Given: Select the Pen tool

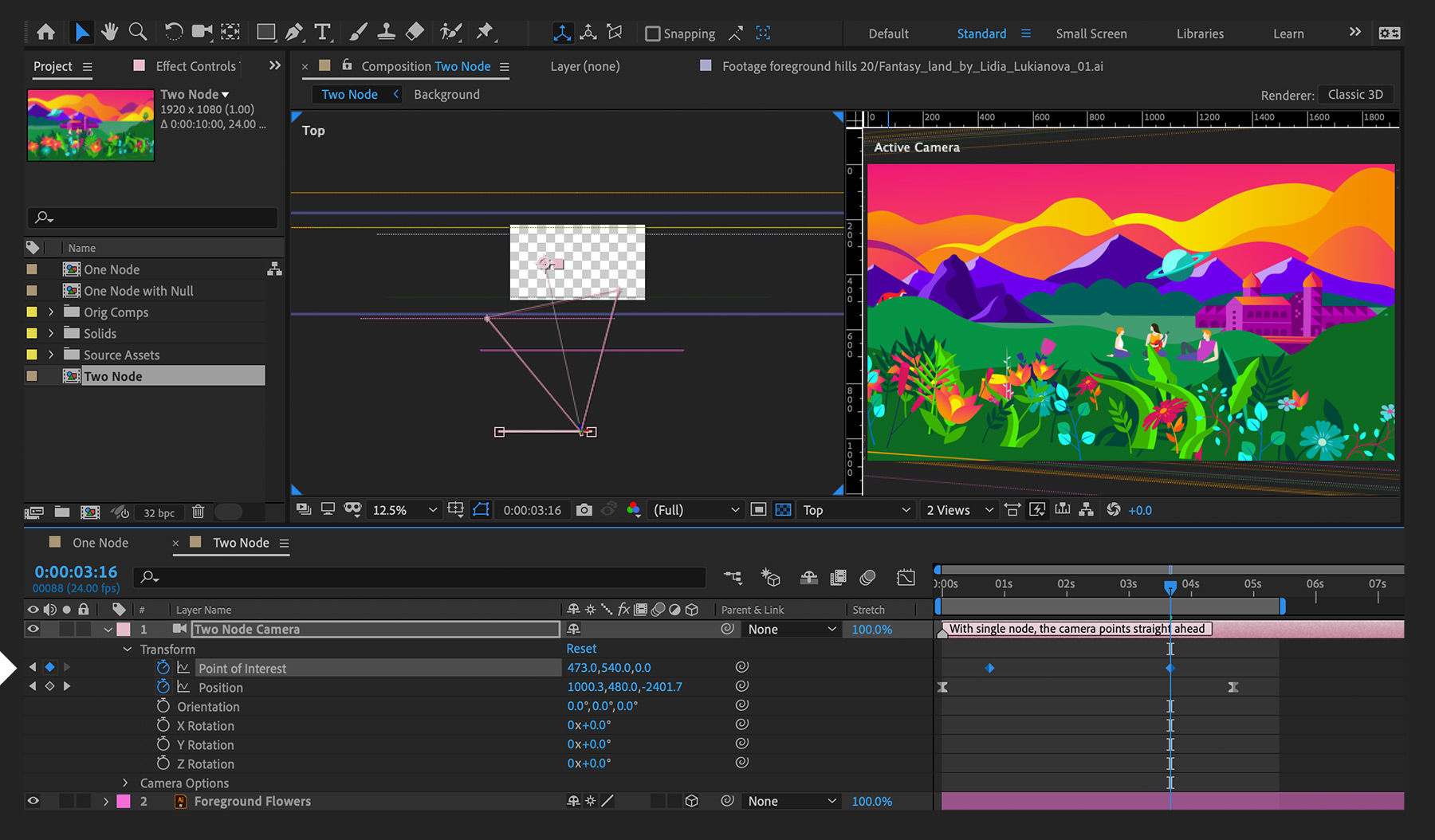Looking at the screenshot, I should 294,32.
